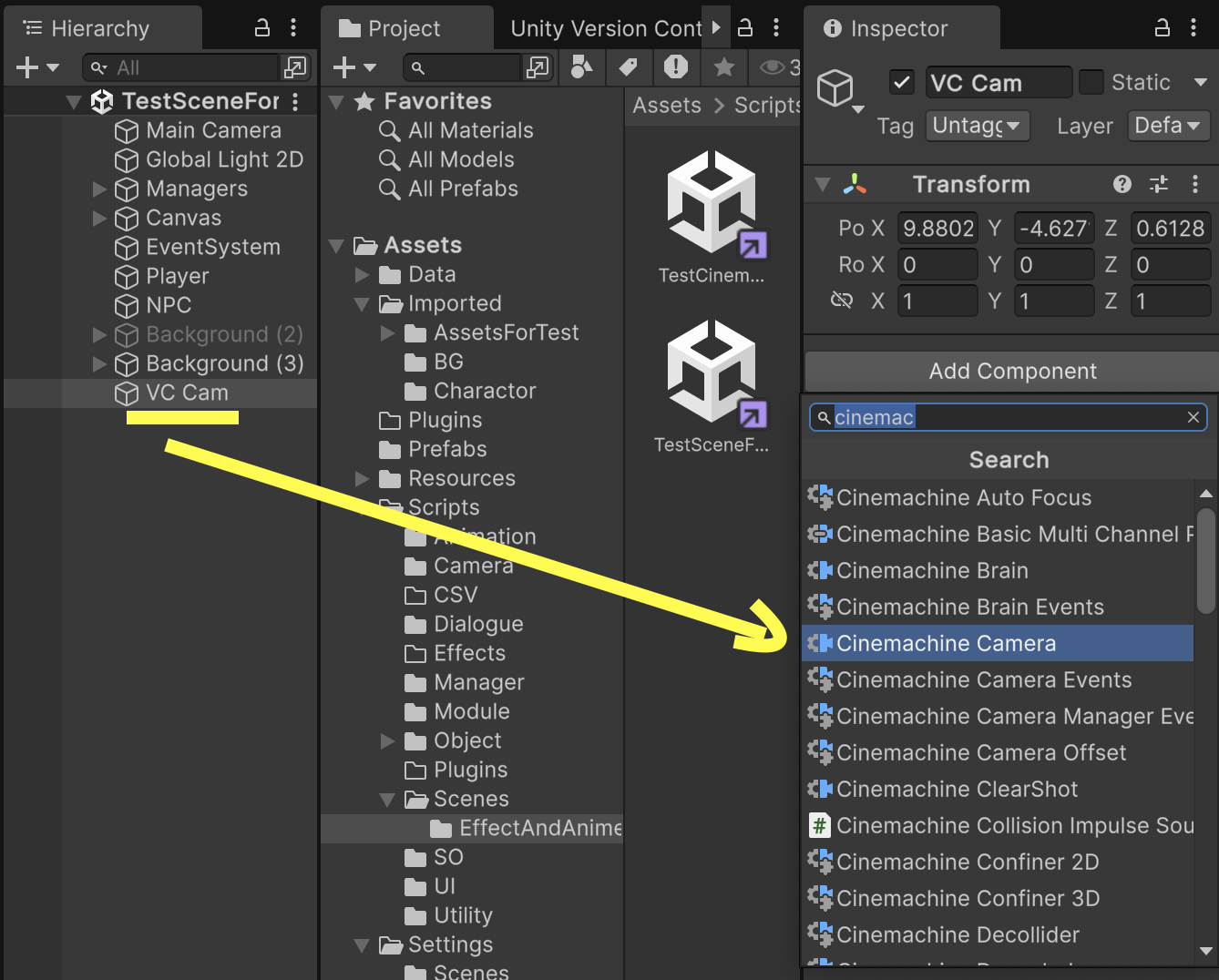Open Transform component kebab menu
Image resolution: width=1219 pixels, height=980 pixels.
pyautogui.click(x=1195, y=185)
